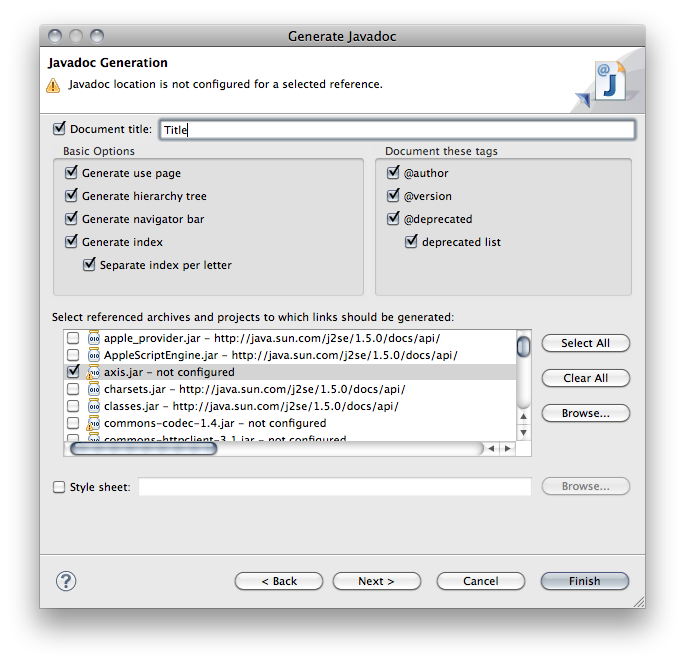Disable Generate navigator bar option
The image size is (685, 663).
[71, 218]
